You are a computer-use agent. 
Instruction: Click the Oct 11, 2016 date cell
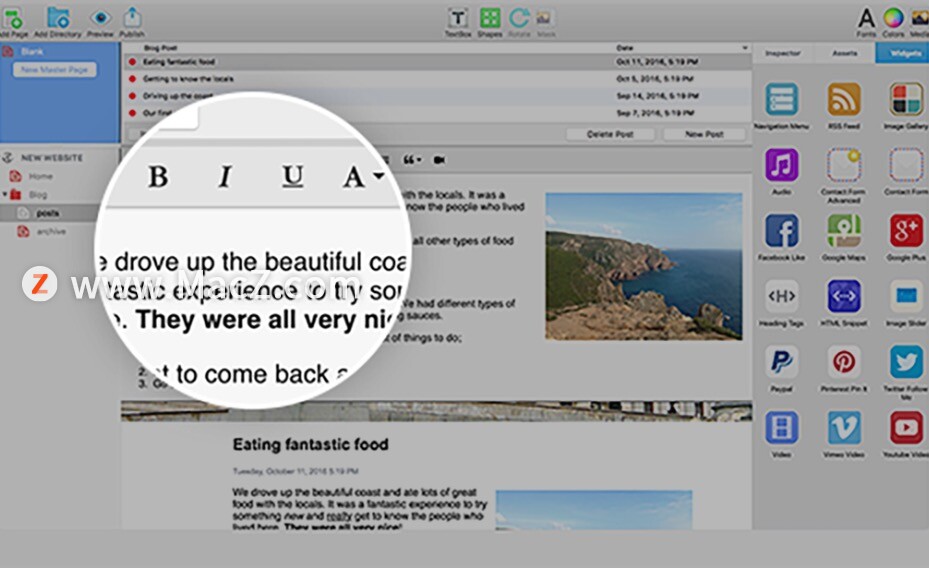pos(657,62)
